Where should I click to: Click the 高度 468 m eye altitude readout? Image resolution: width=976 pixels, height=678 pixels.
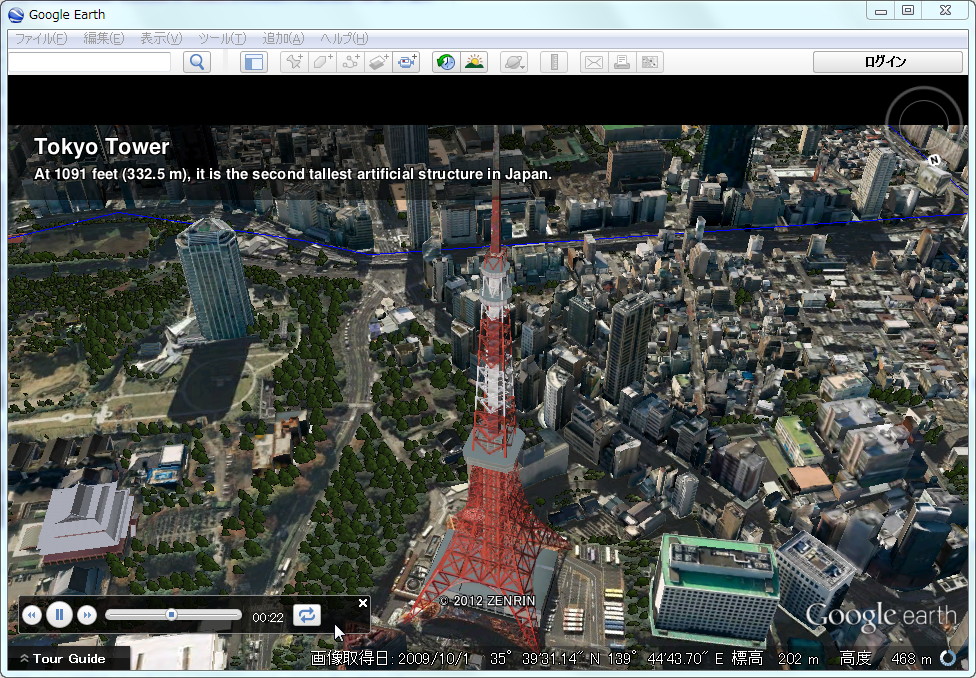886,659
